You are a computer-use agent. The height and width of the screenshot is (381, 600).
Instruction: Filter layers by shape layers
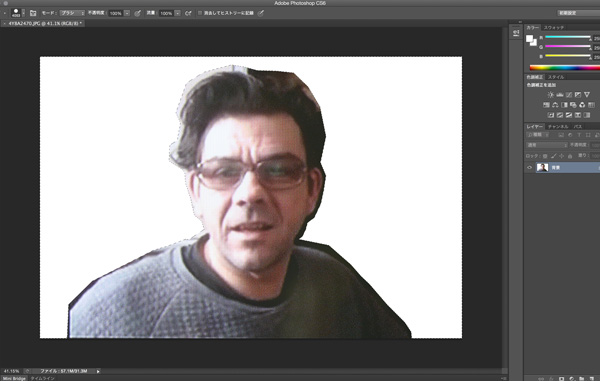(x=588, y=135)
